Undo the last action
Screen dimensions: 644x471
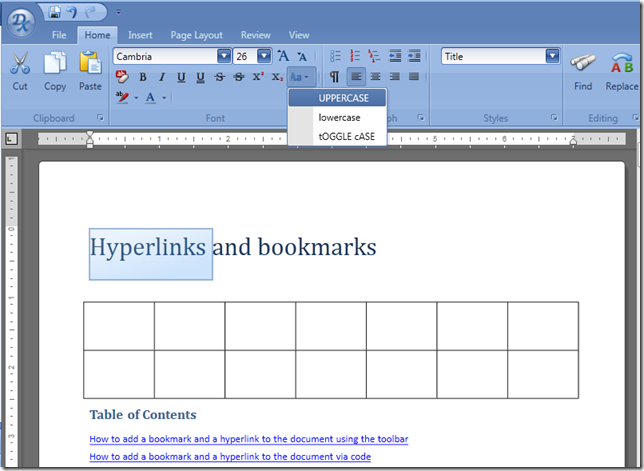[72, 12]
